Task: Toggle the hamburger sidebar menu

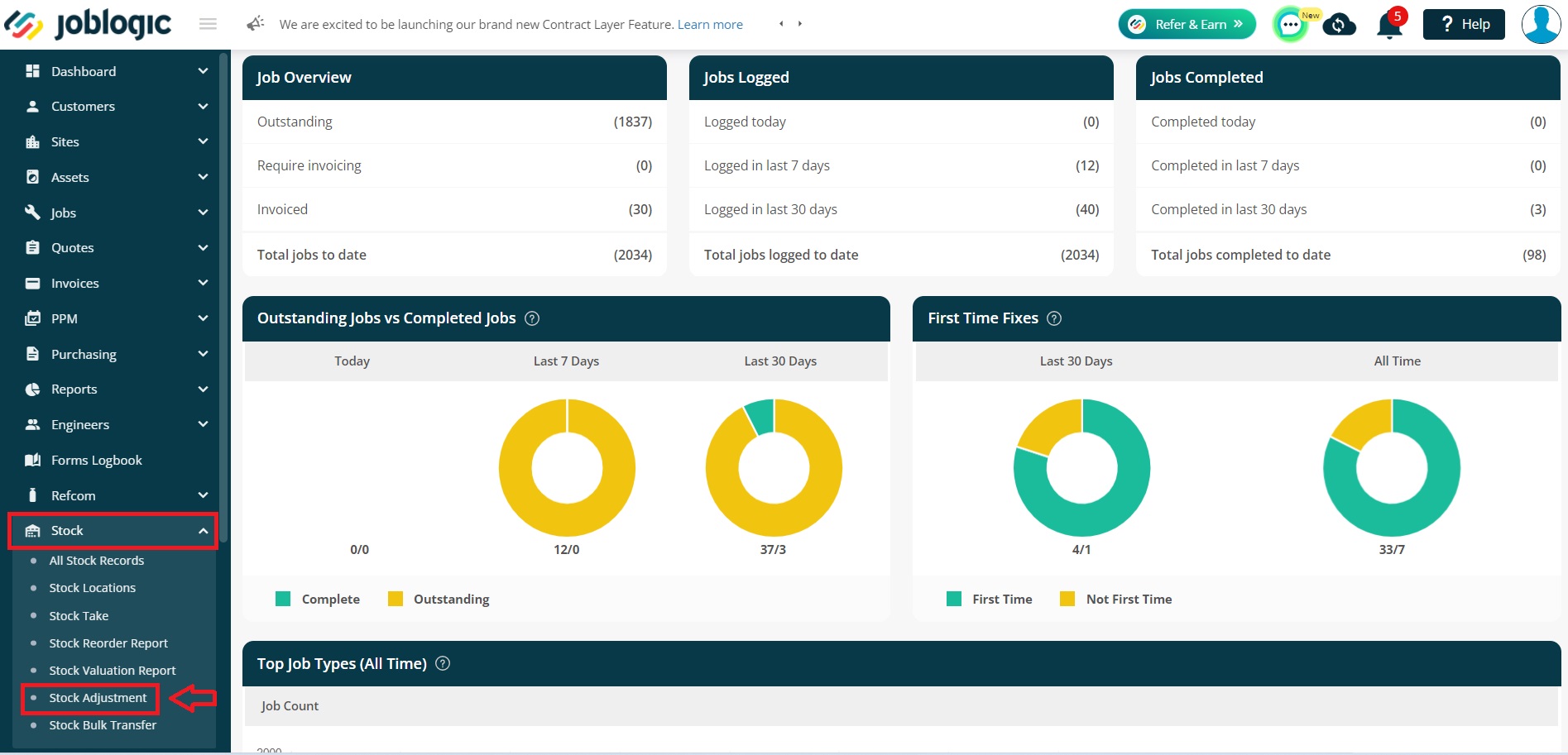Action: point(209,24)
